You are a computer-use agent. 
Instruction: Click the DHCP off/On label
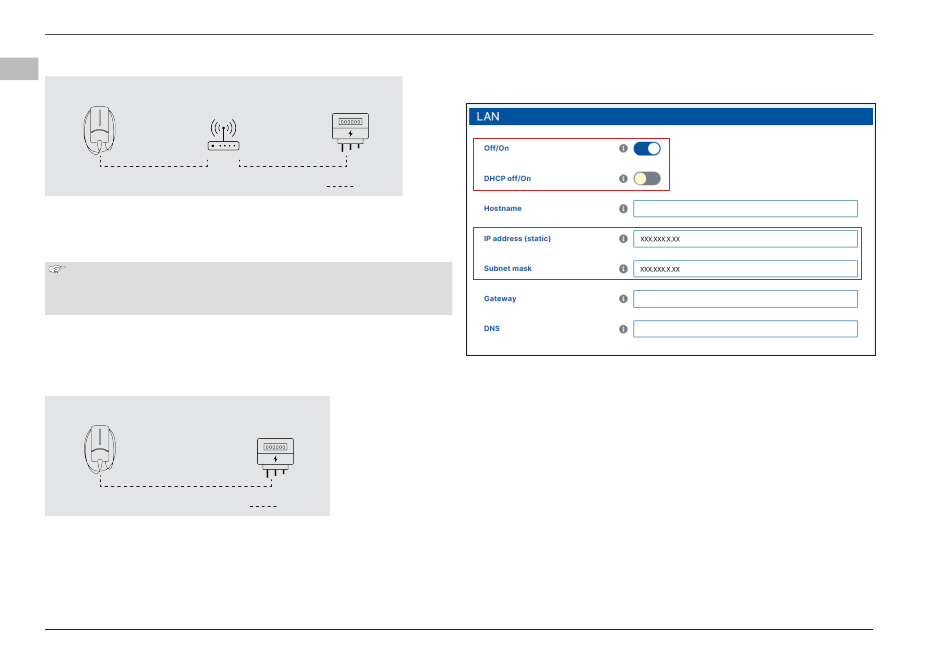coord(507,179)
